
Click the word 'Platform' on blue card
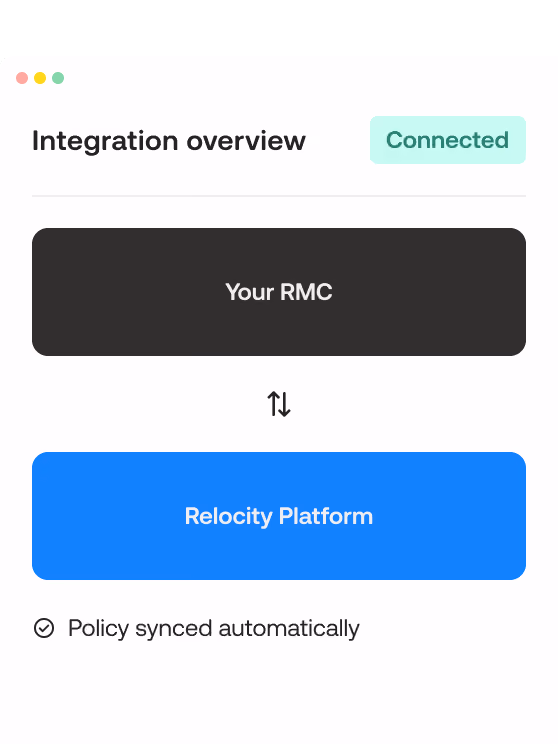326,516
